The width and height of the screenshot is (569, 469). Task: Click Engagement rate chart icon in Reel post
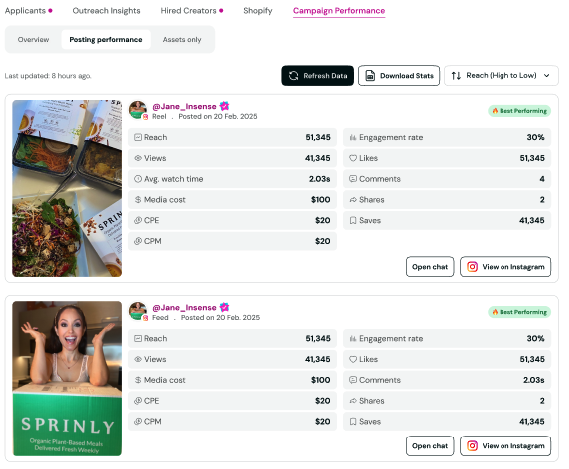point(353,137)
